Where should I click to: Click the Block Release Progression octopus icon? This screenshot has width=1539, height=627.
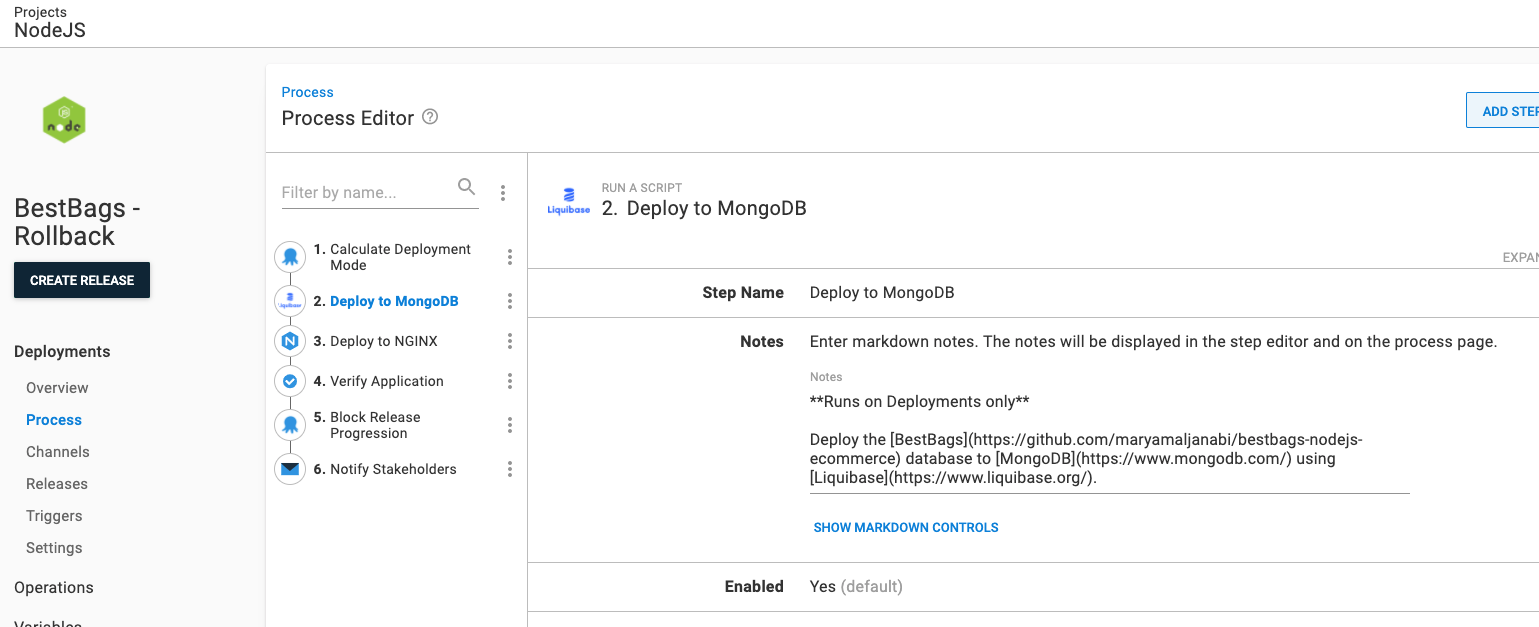290,425
